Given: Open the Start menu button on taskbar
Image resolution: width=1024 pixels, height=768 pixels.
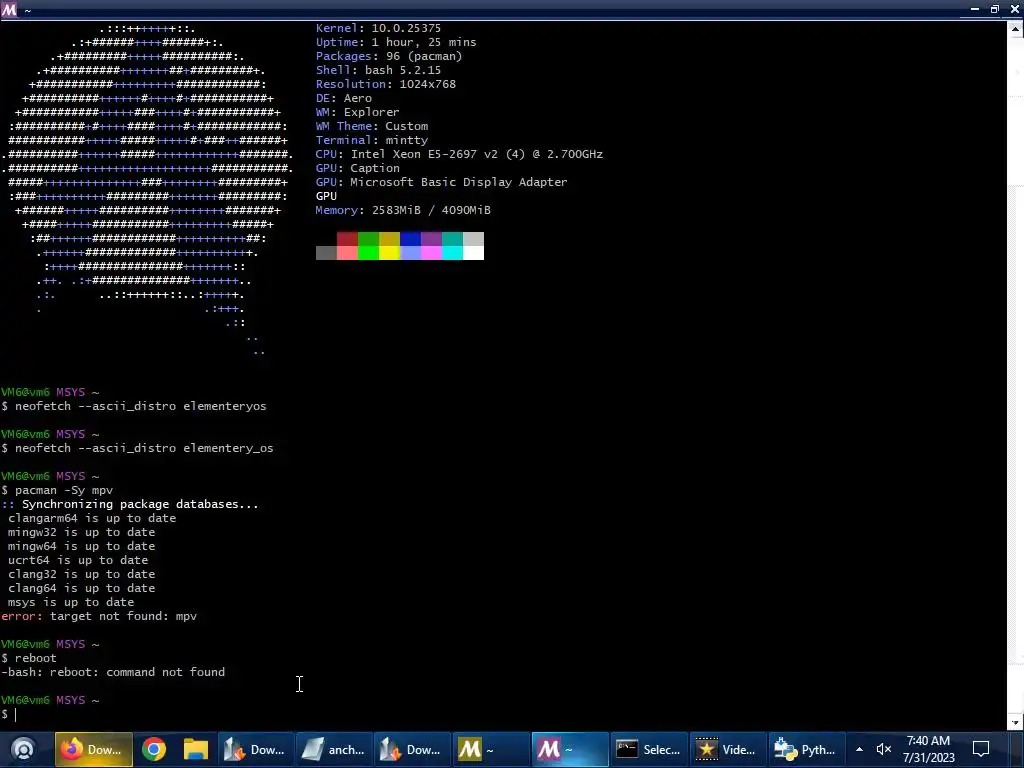Looking at the screenshot, I should pyautogui.click(x=23, y=749).
